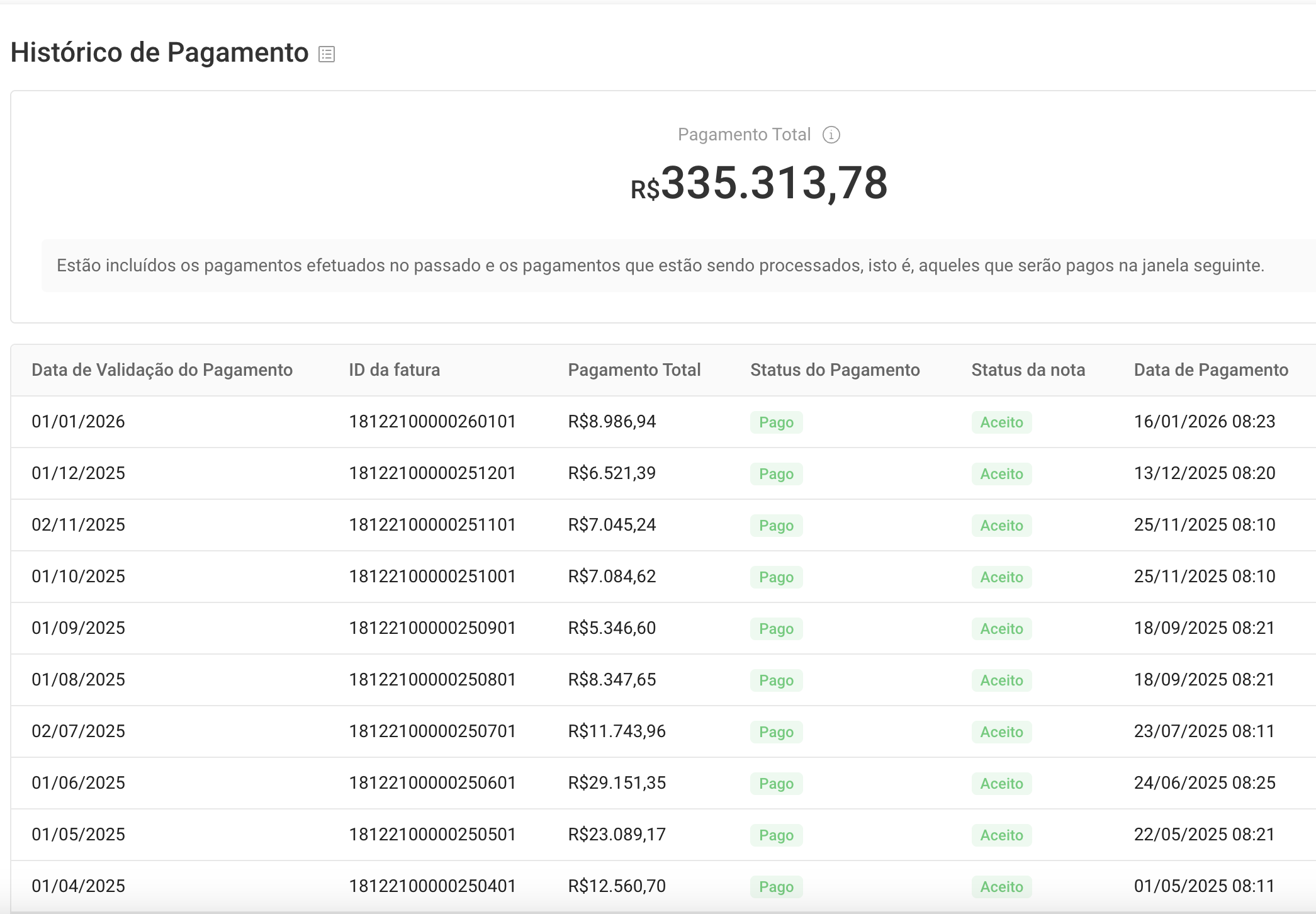Click the R$335.313,78 total amount
Viewport: 1316px width, 914px height.
pos(759,184)
